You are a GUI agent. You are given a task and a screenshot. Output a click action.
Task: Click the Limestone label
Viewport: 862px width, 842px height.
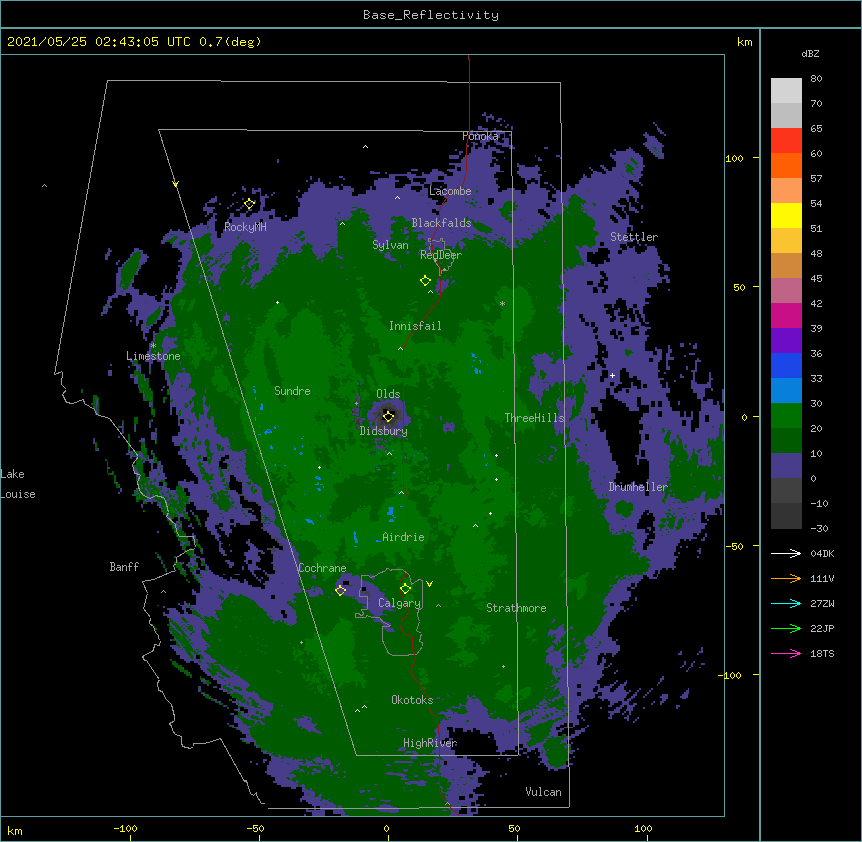[x=153, y=356]
